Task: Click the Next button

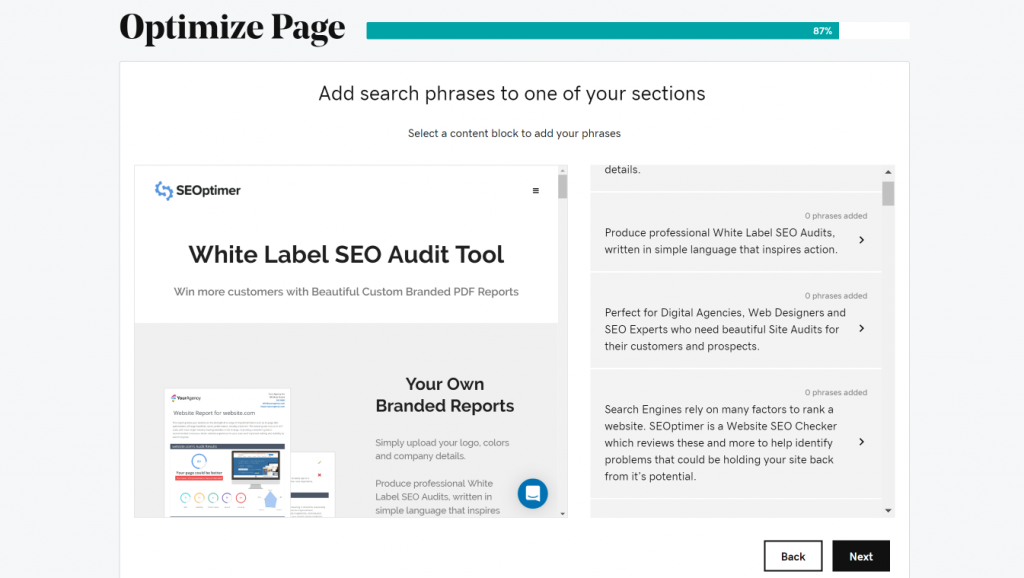Action: [x=860, y=556]
